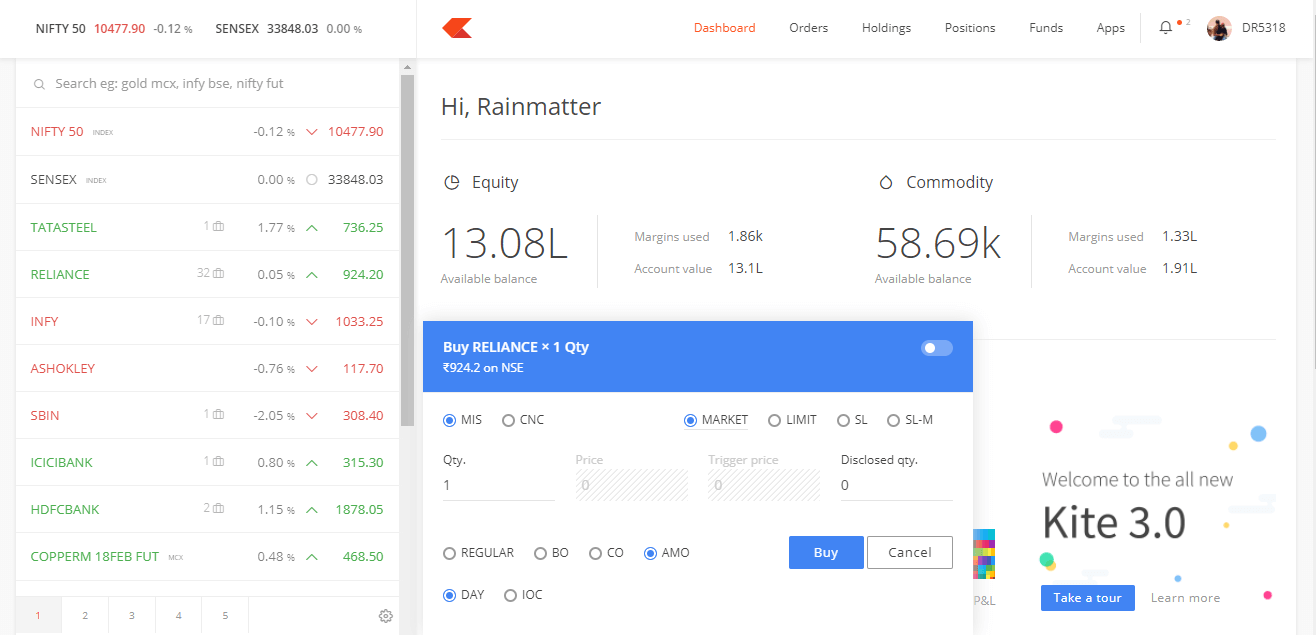Choose the AMO variety radio button
1316x635 pixels.
[x=650, y=553]
